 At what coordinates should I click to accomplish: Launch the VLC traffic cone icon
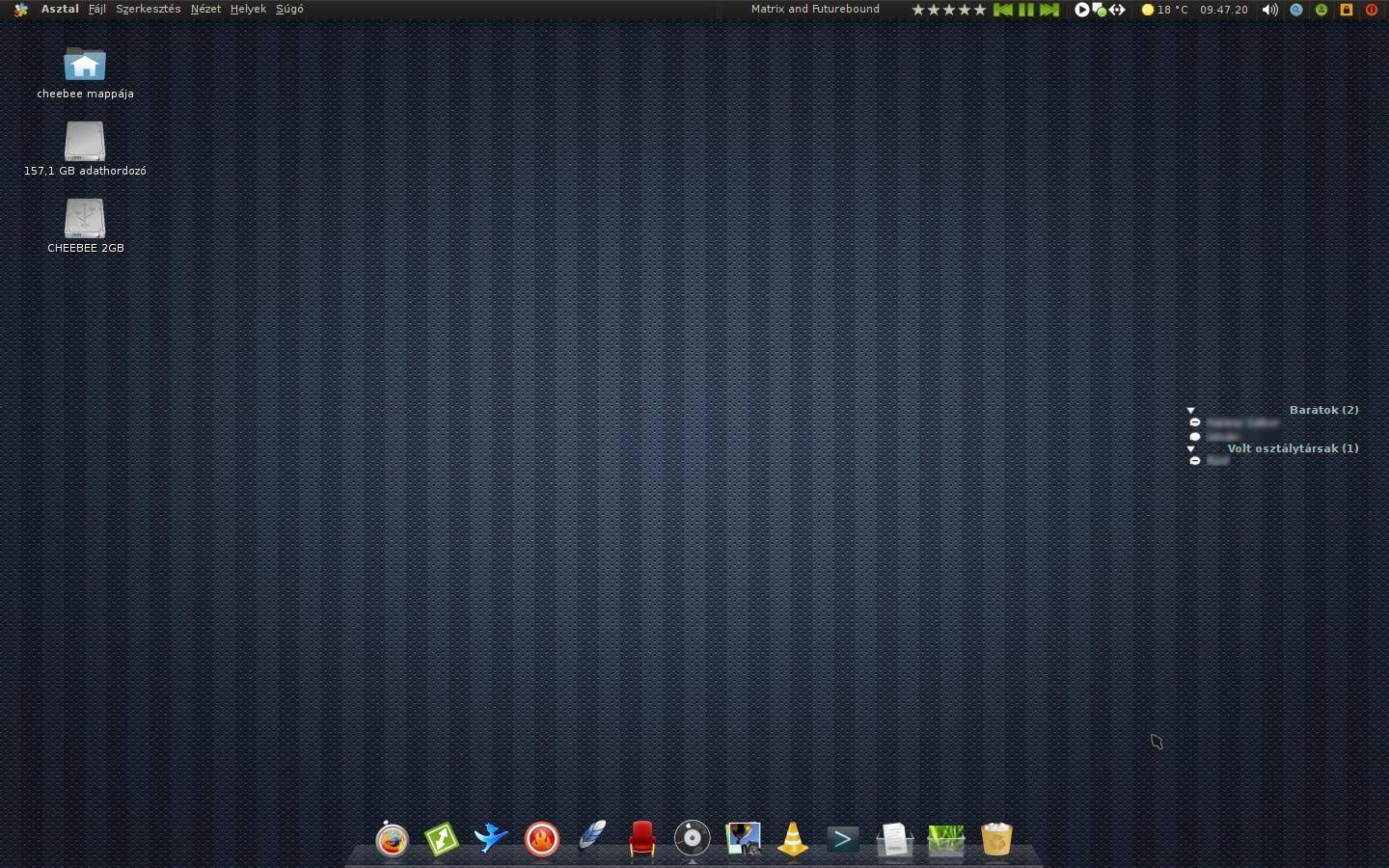793,839
